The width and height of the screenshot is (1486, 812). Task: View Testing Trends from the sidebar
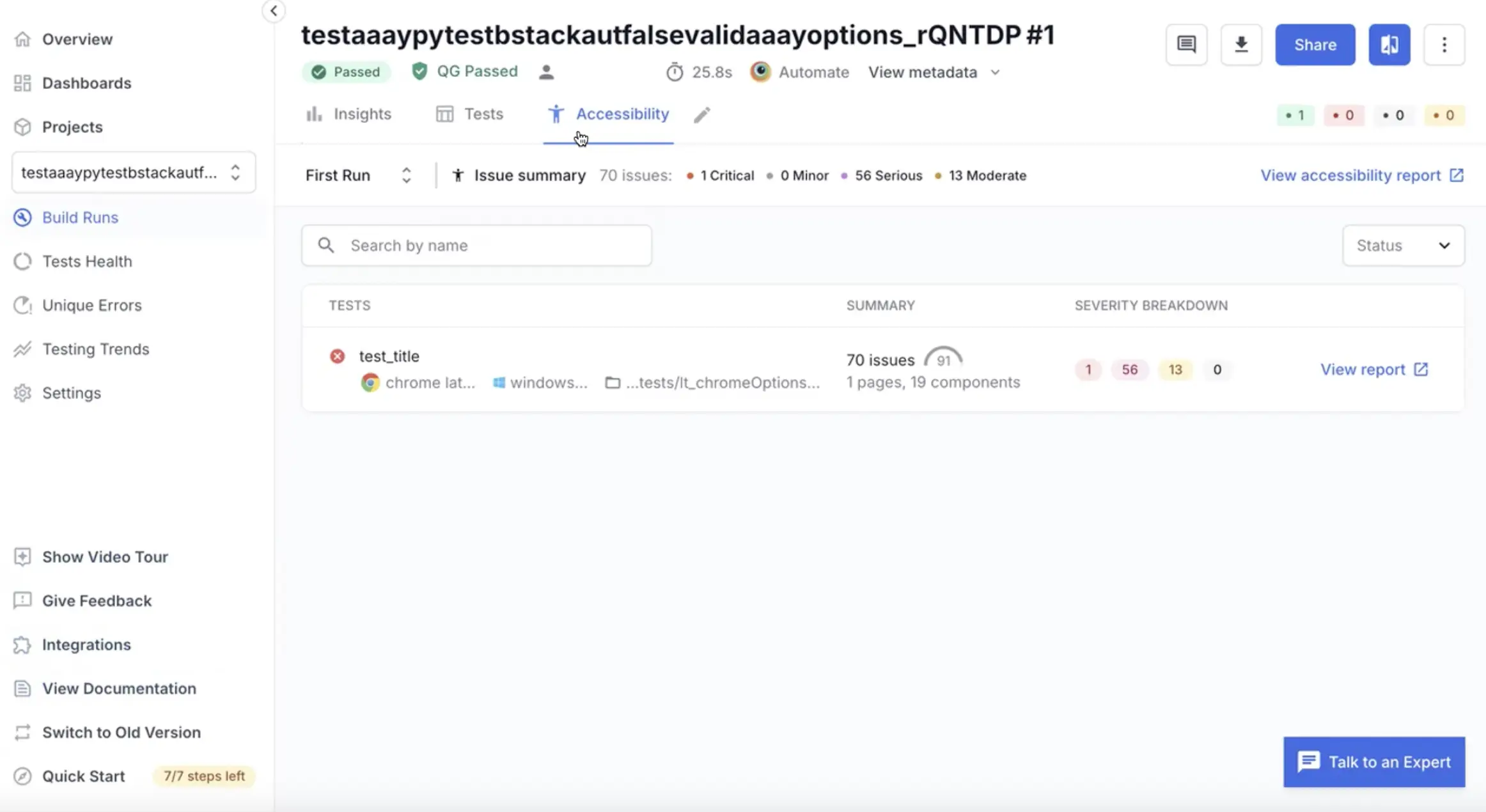point(95,349)
